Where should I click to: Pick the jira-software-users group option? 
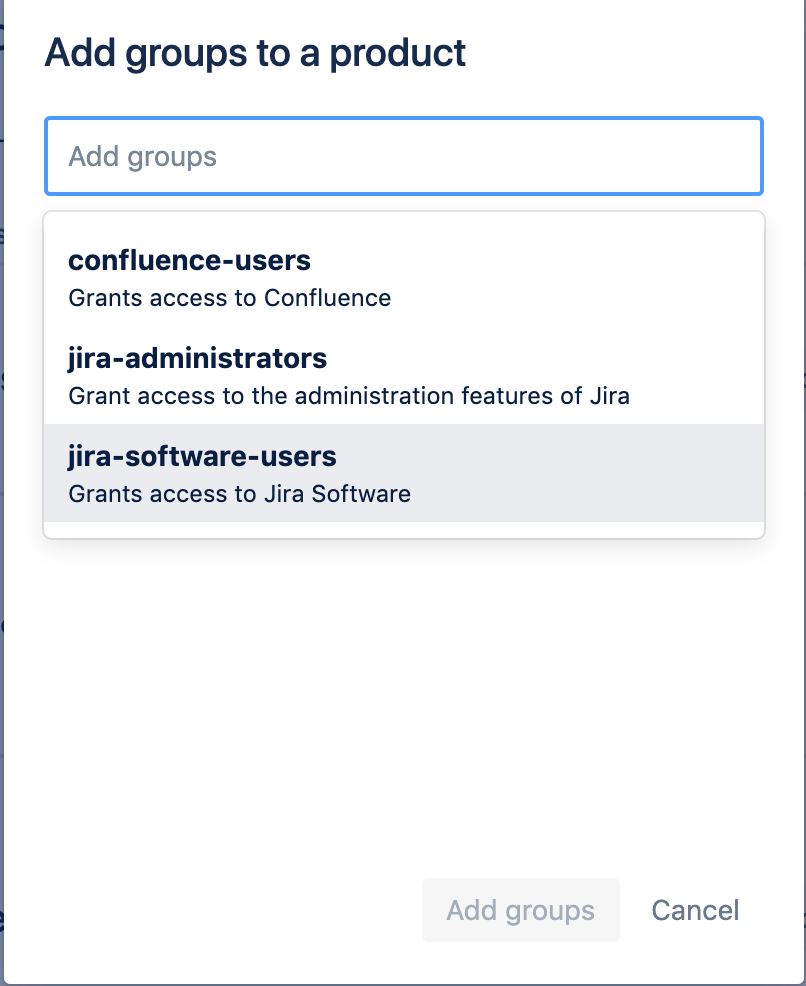pos(404,473)
